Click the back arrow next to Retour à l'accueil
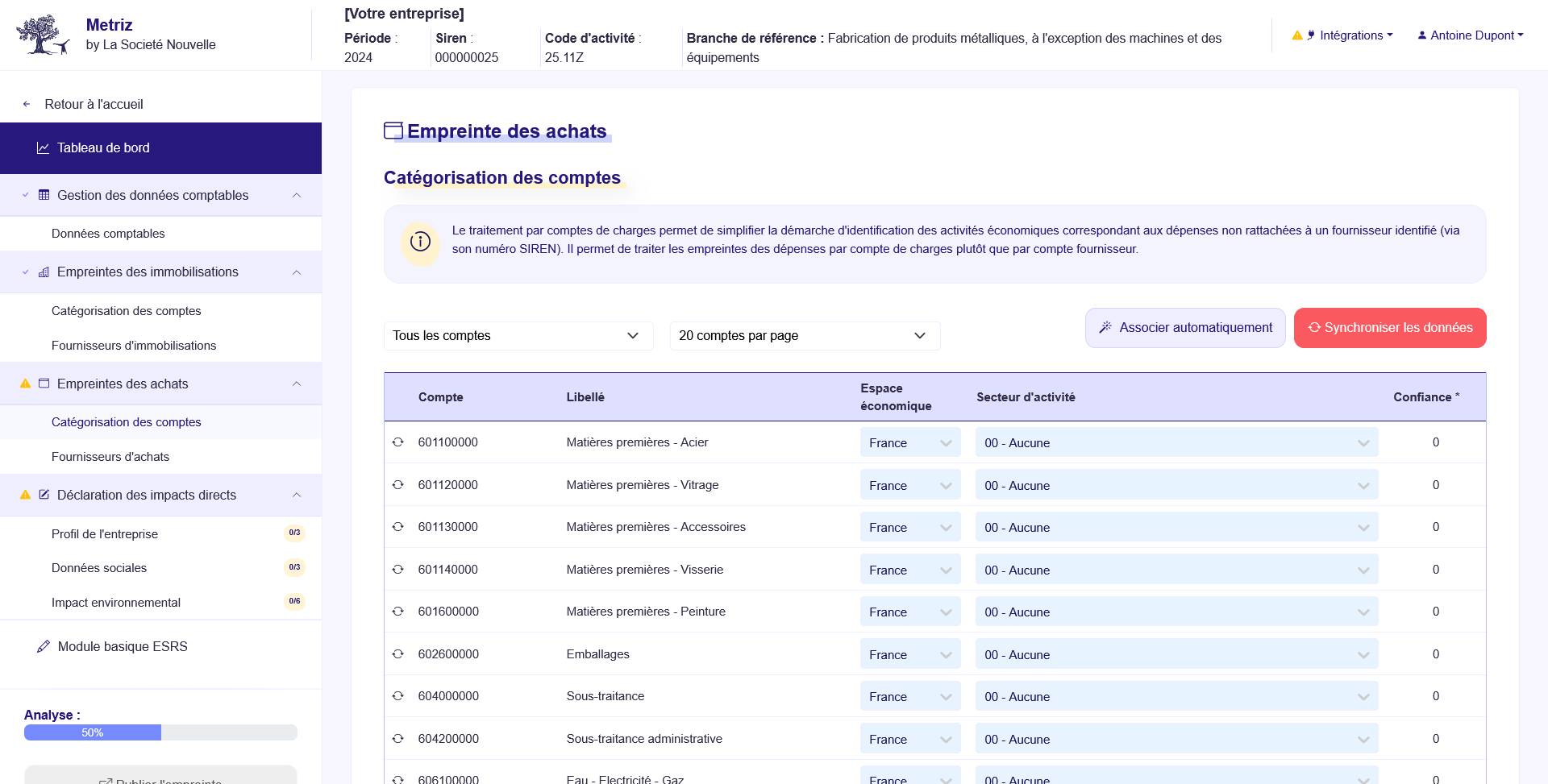1548x784 pixels. click(x=27, y=104)
